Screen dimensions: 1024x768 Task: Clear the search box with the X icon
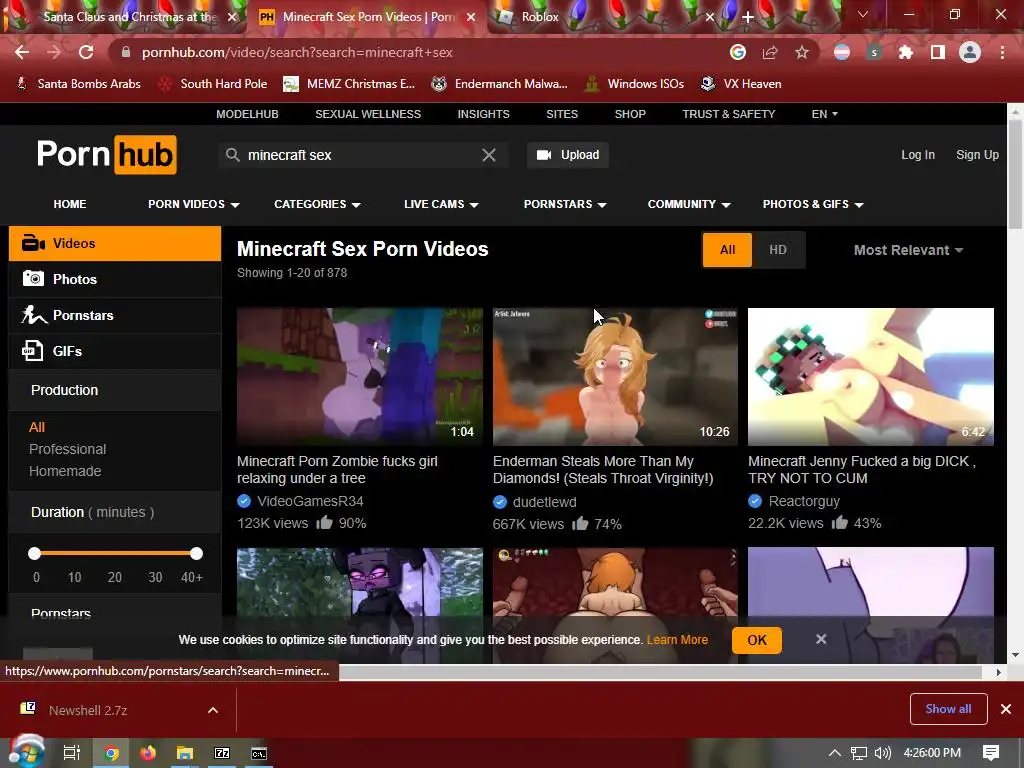coord(488,155)
